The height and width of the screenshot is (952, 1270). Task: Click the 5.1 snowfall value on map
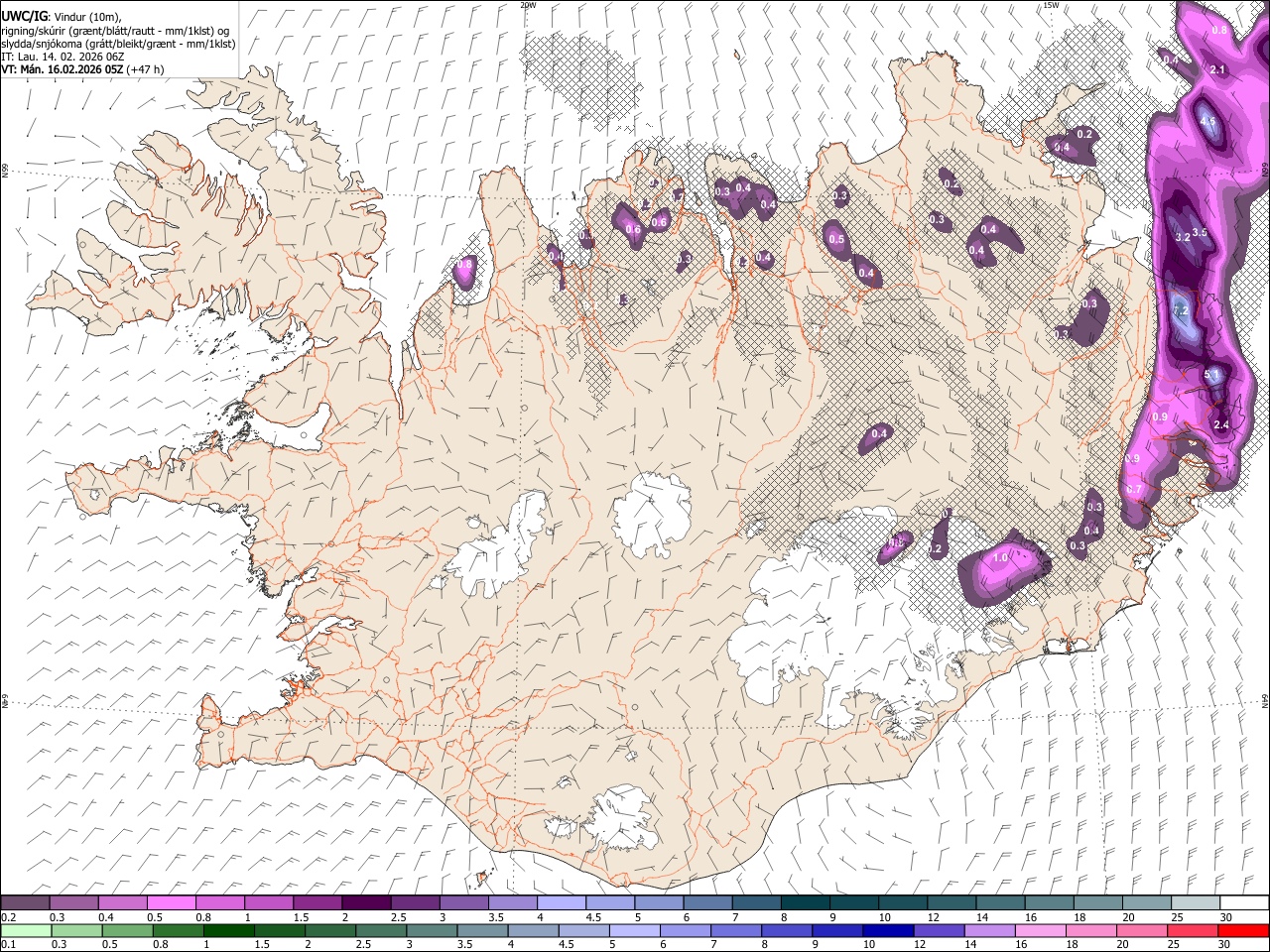click(1211, 374)
